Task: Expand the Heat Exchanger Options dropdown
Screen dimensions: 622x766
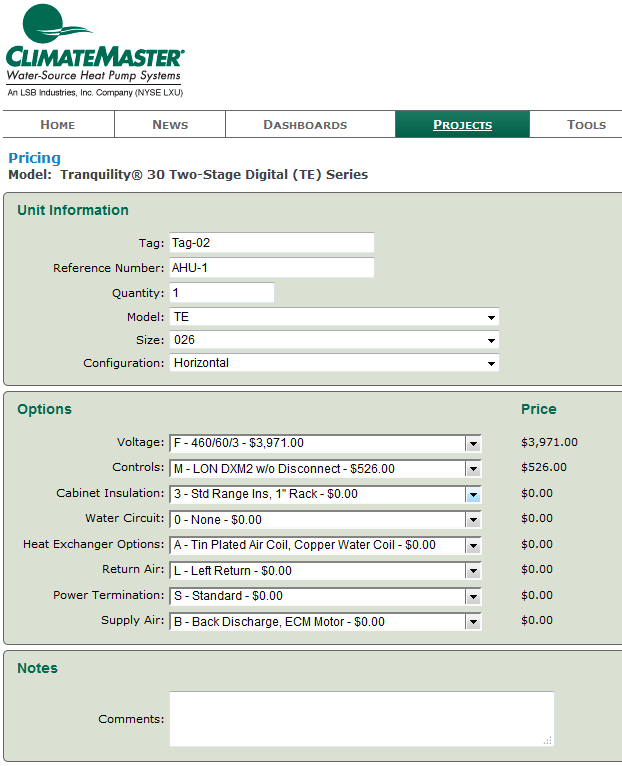Action: (325, 545)
